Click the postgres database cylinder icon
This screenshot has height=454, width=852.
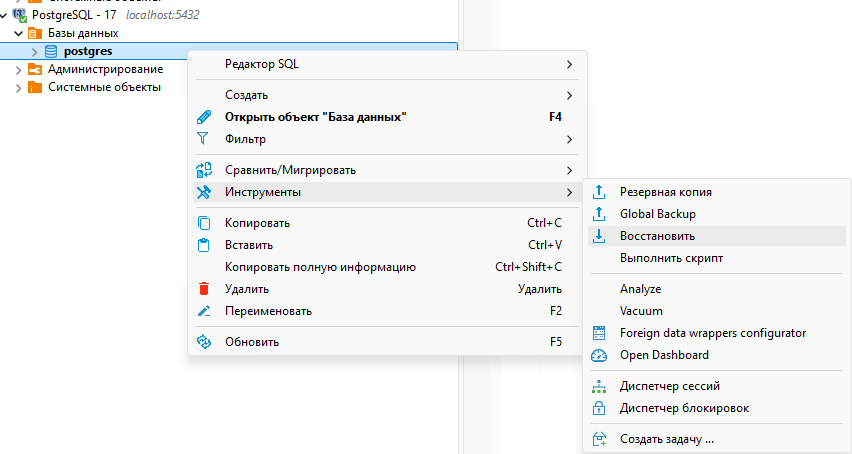coord(51,52)
